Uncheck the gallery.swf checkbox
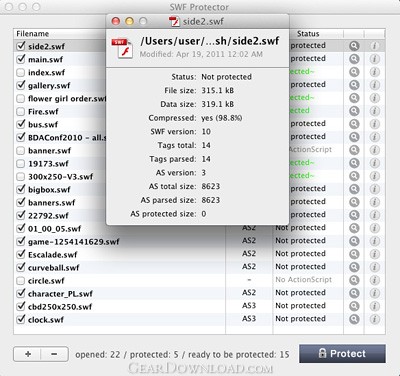400x376 pixels. (x=21, y=85)
